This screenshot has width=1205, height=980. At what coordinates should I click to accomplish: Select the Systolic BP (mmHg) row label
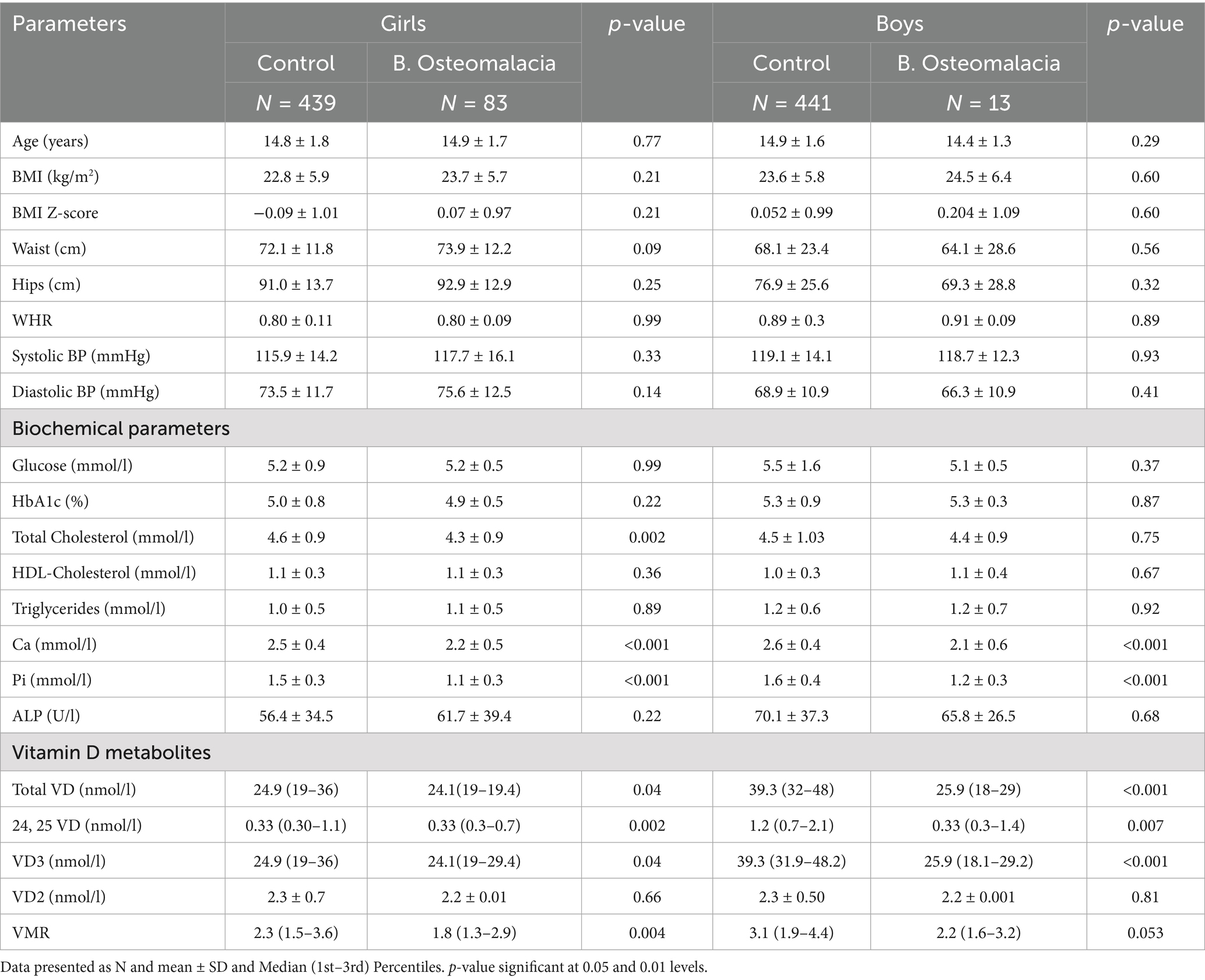(81, 356)
